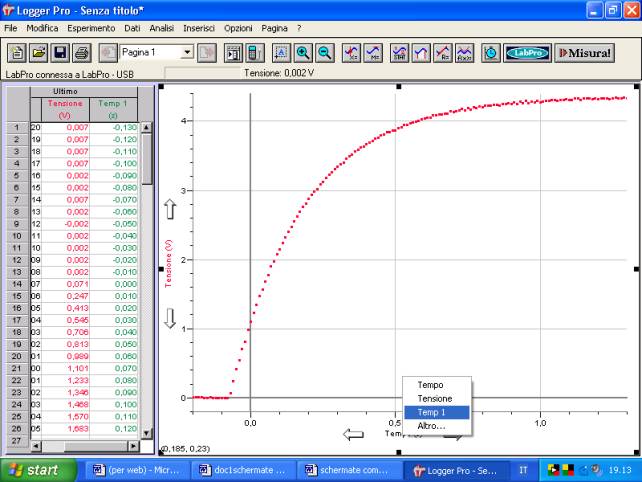This screenshot has width=642, height=482.
Task: Click the New document icon
Action: [17, 53]
